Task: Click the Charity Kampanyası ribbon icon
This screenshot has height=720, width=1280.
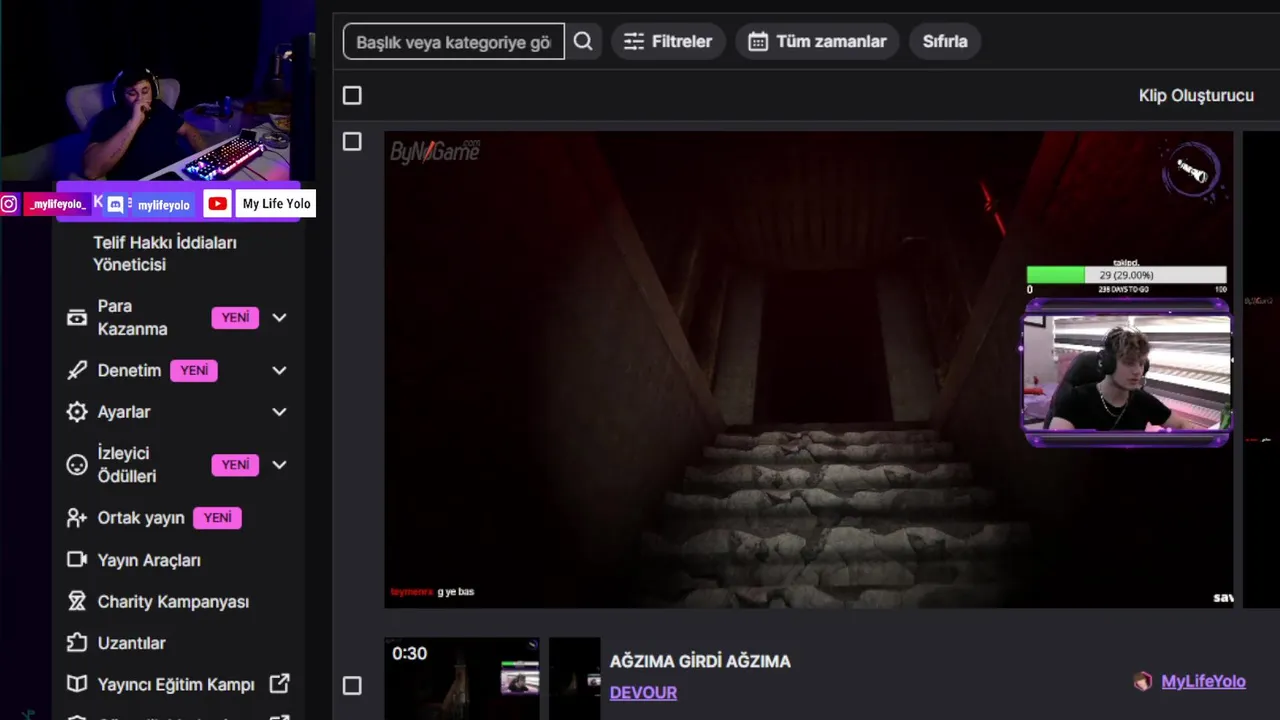Action: [x=77, y=601]
